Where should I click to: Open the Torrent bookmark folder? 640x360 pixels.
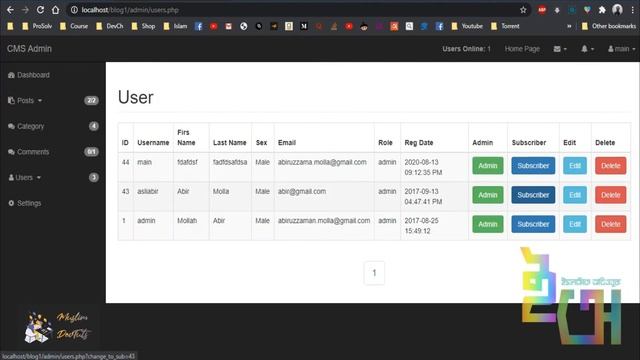[505, 26]
